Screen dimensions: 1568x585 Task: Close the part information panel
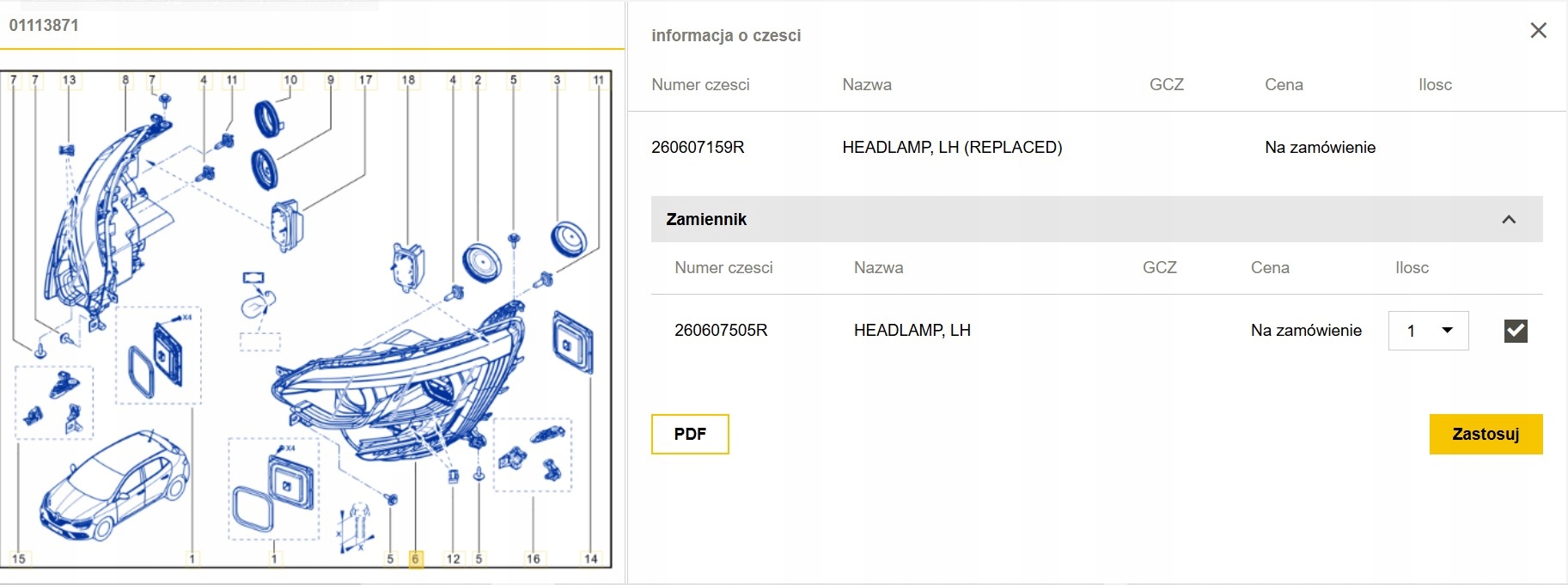pos(1538,31)
